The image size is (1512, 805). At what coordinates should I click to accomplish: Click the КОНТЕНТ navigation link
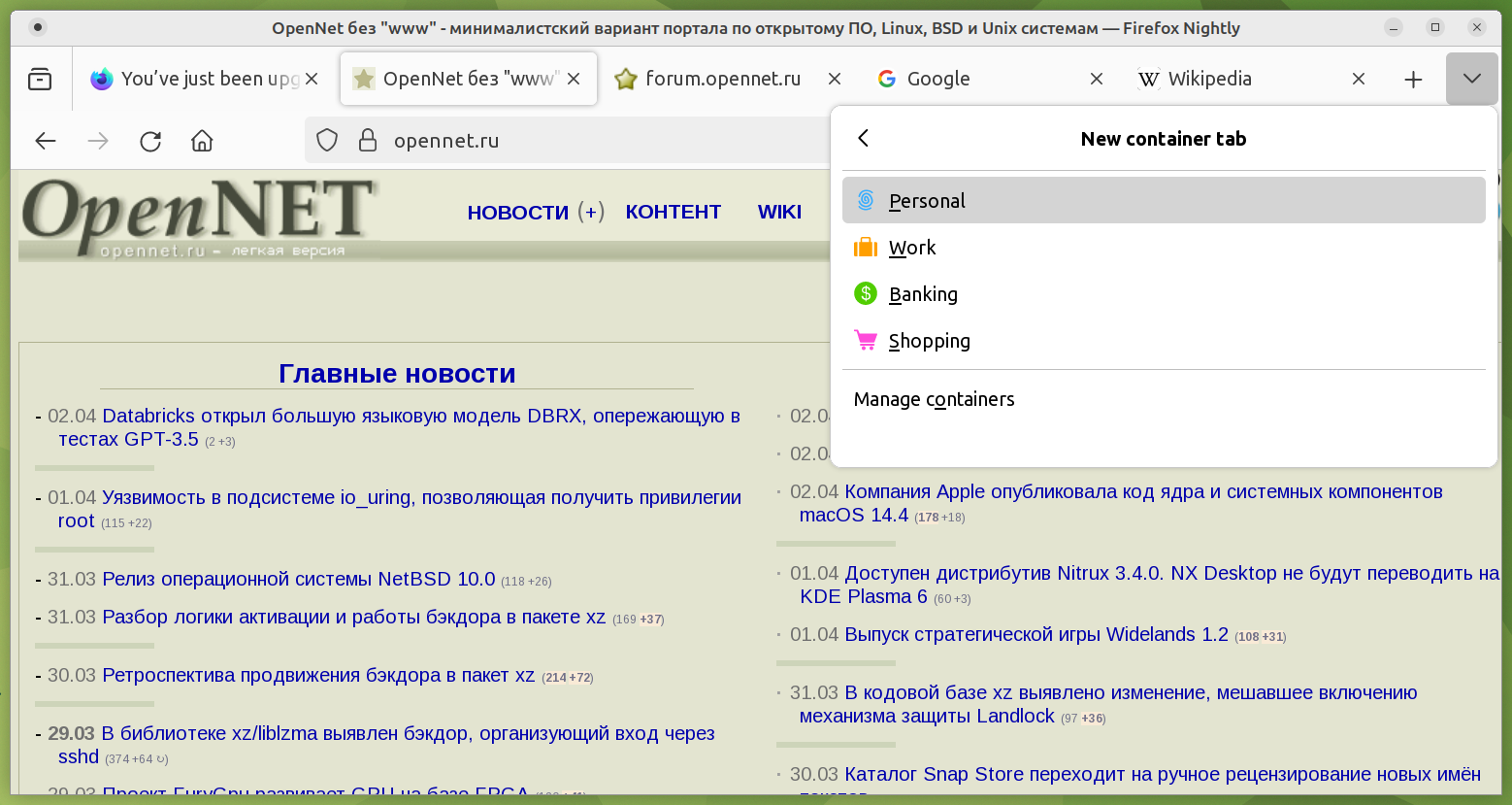tap(673, 212)
